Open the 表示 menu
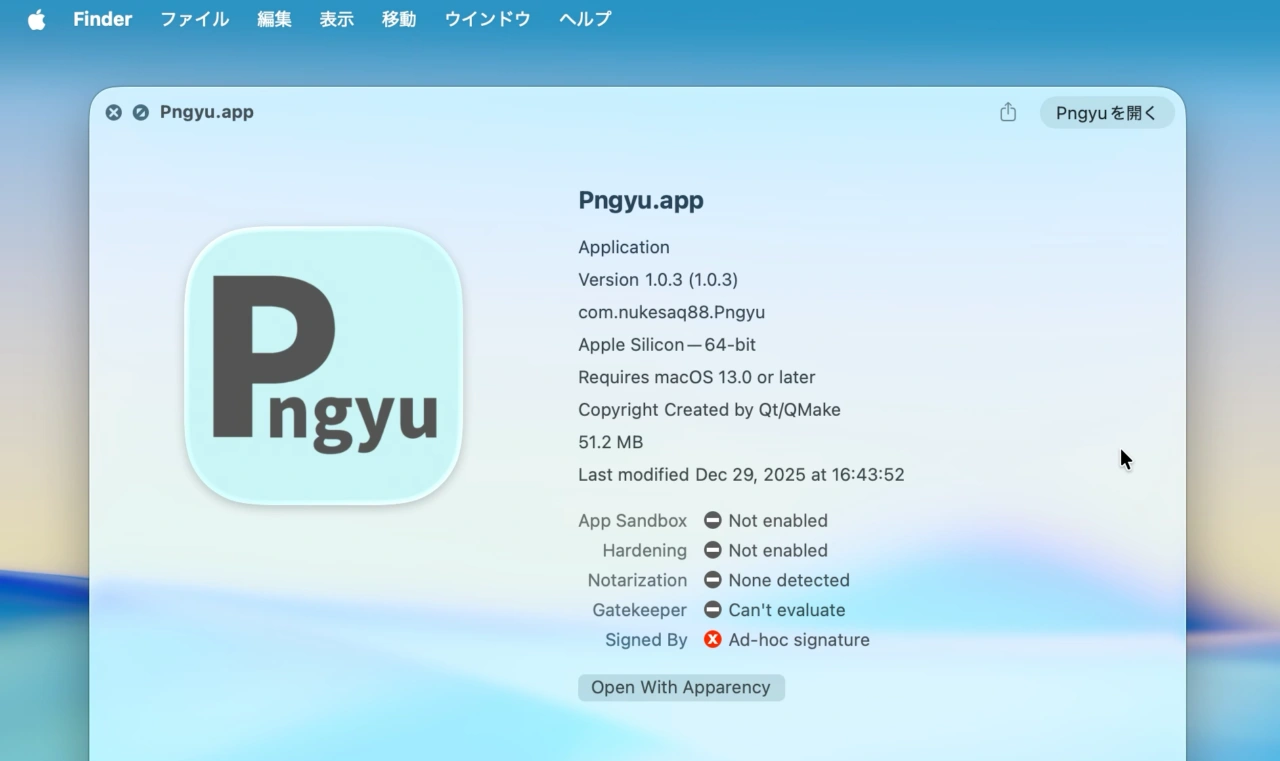1280x761 pixels. (336, 18)
